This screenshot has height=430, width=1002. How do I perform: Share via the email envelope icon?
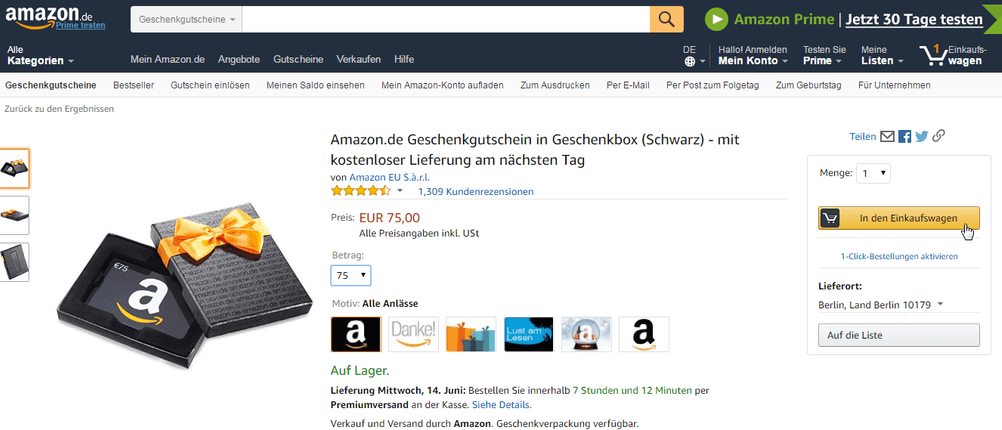(887, 136)
